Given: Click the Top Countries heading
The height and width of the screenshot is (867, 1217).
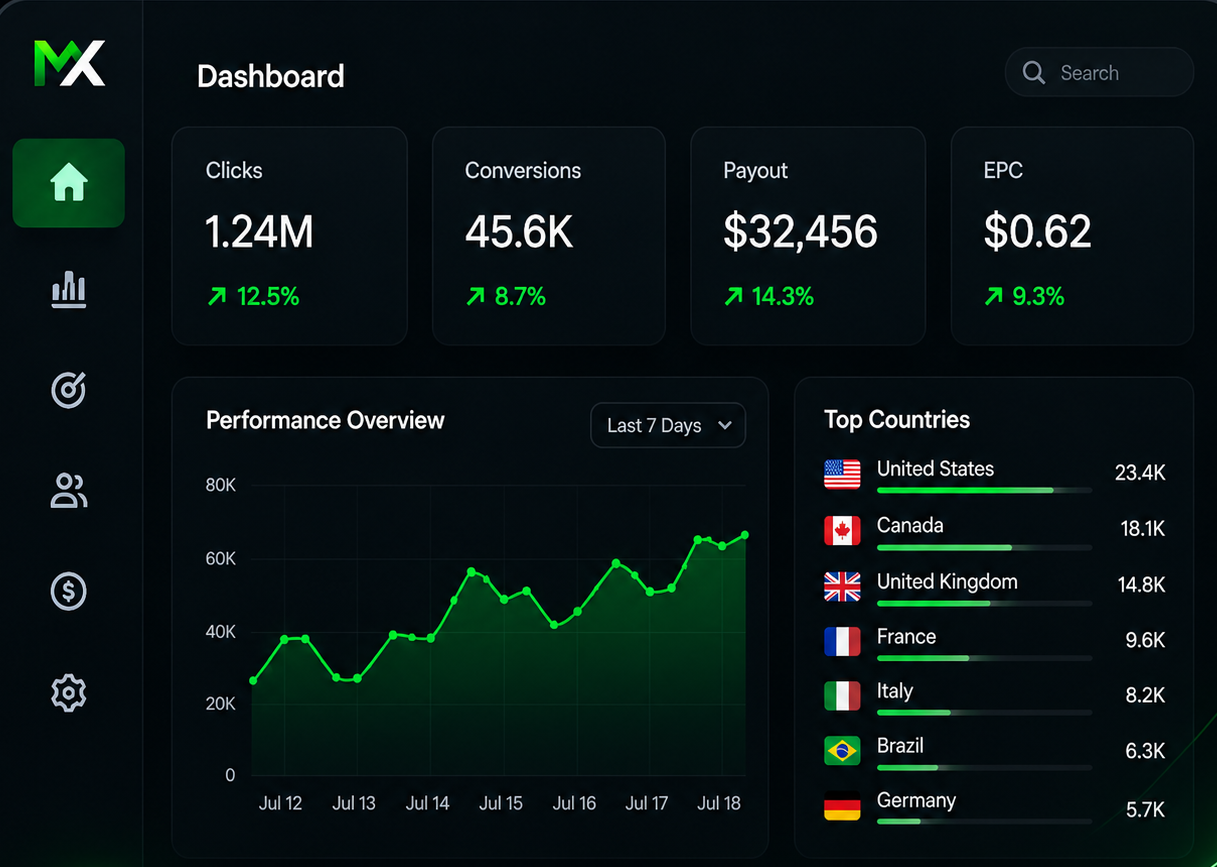Looking at the screenshot, I should pos(897,420).
